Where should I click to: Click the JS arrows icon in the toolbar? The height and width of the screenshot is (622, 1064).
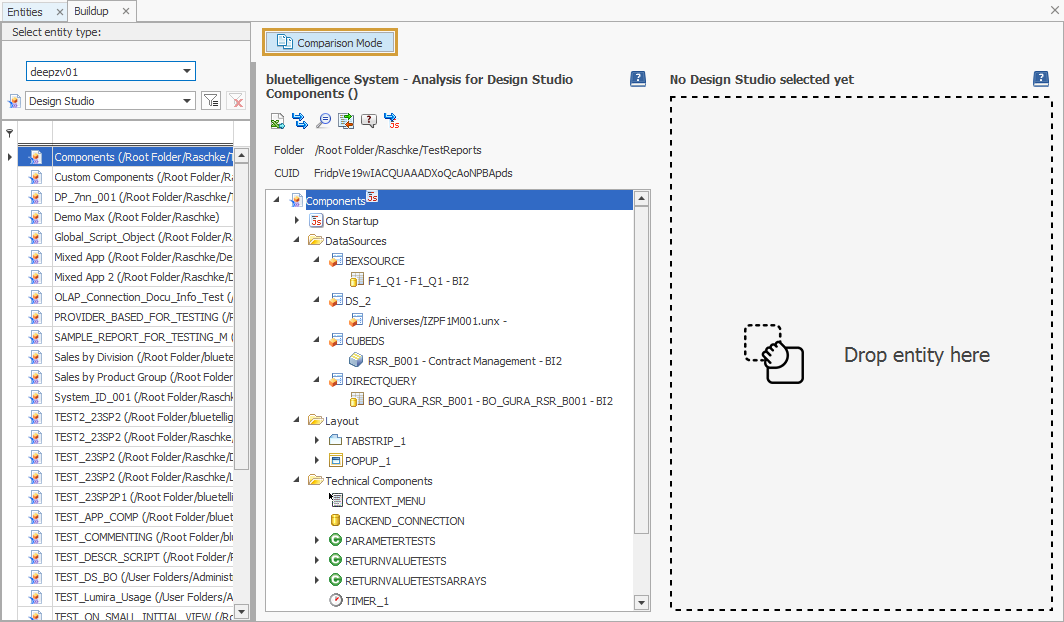click(391, 120)
